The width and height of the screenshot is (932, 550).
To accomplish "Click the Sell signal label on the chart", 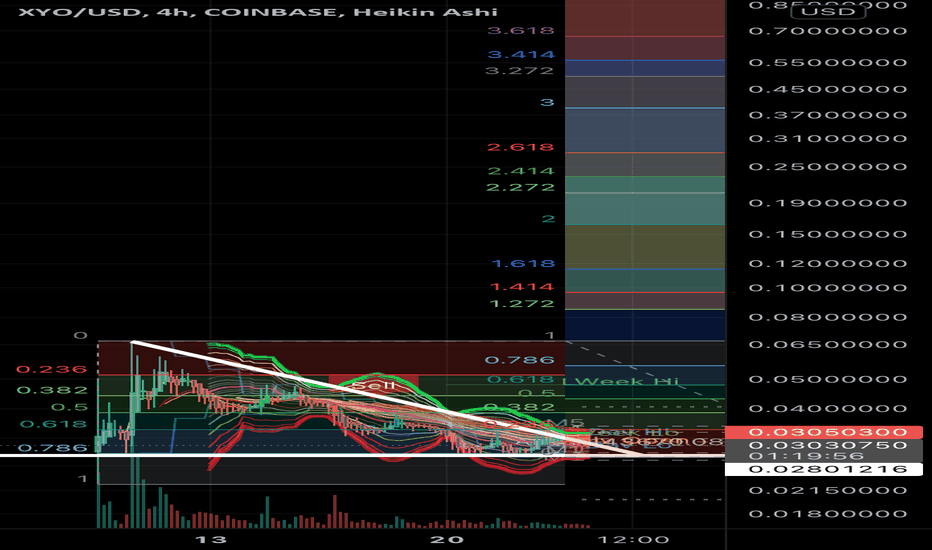I will pyautogui.click(x=373, y=385).
